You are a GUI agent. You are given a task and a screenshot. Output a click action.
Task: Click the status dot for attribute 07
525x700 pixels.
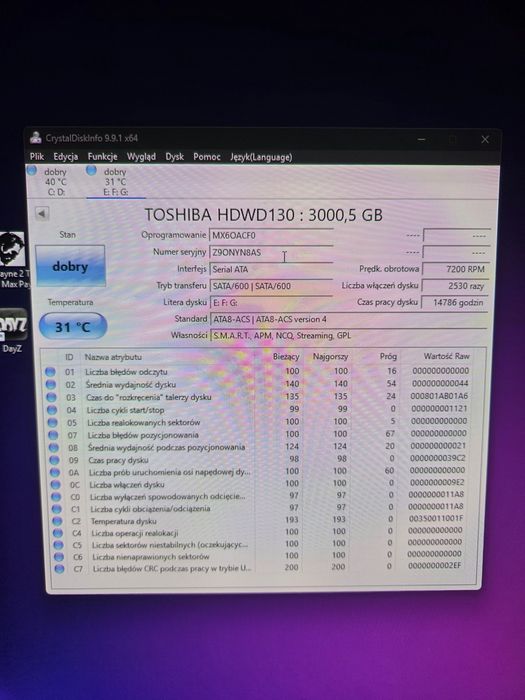53,434
